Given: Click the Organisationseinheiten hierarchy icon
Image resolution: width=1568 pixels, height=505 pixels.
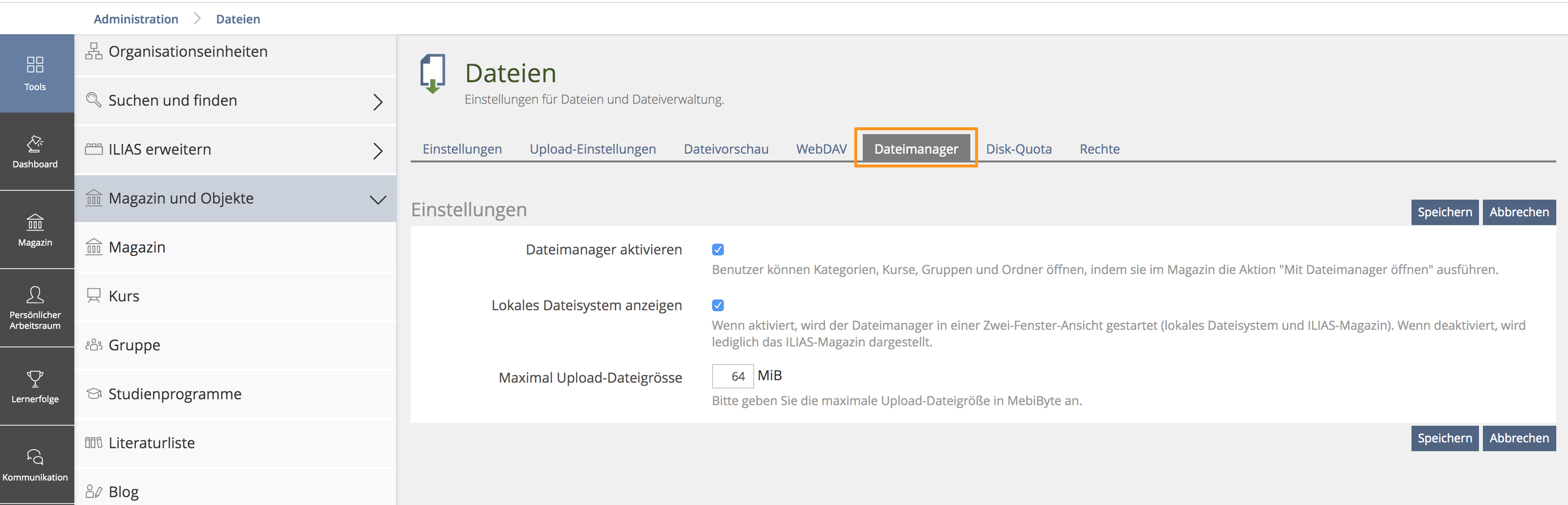Looking at the screenshot, I should tap(94, 51).
